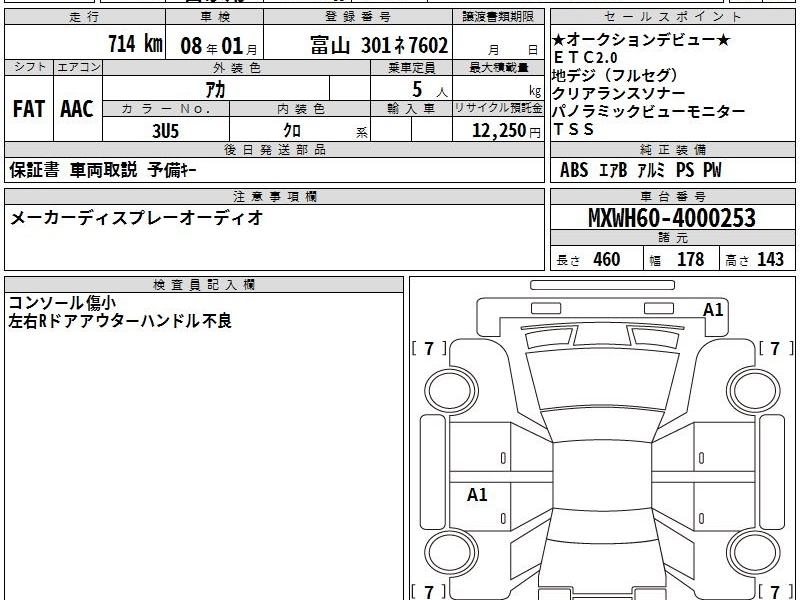This screenshot has height=600, width=800.
Task: Click 地デジ(フルセグ) sales point
Action: (615, 76)
